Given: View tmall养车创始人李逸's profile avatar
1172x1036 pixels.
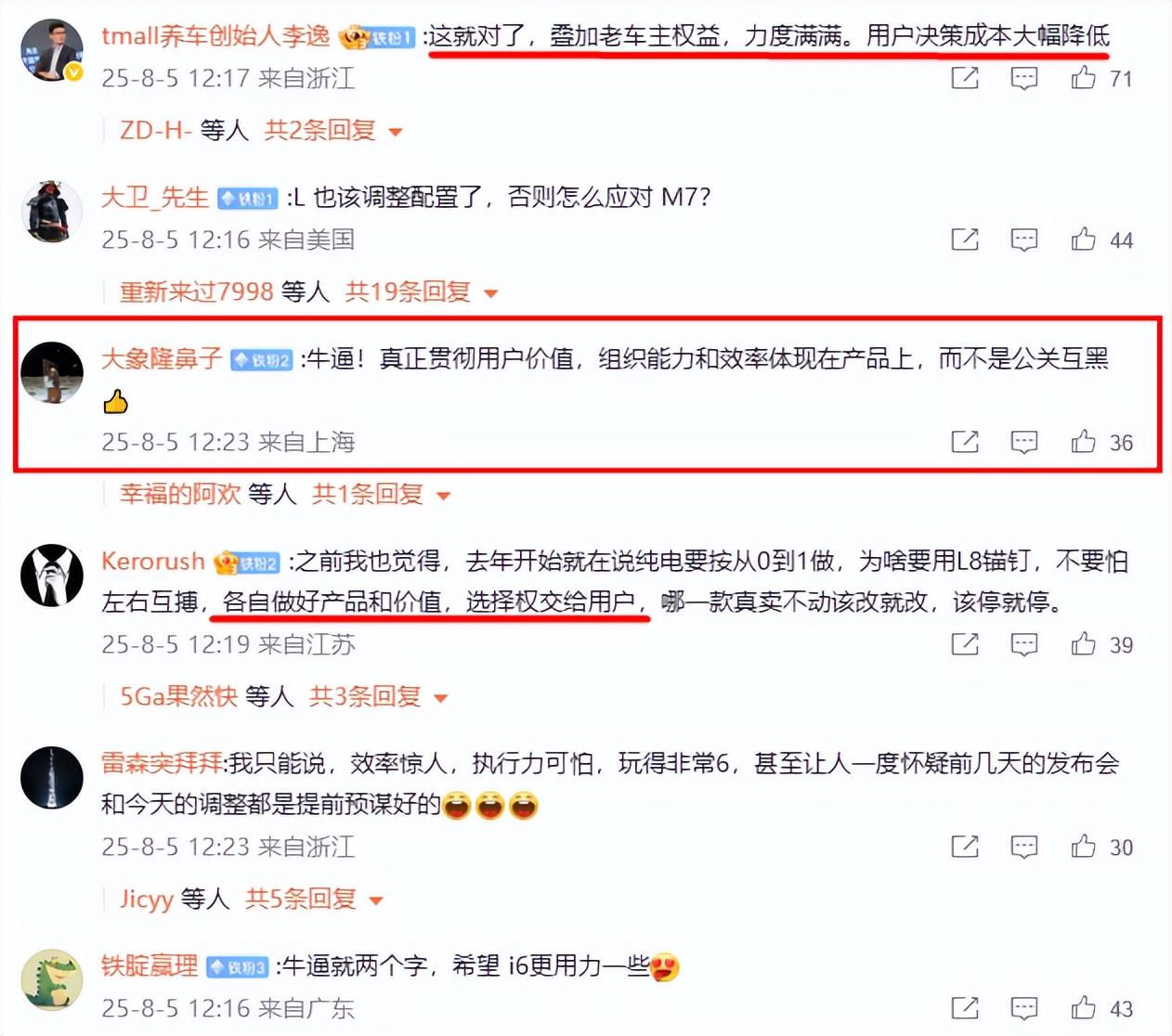Looking at the screenshot, I should tap(52, 49).
